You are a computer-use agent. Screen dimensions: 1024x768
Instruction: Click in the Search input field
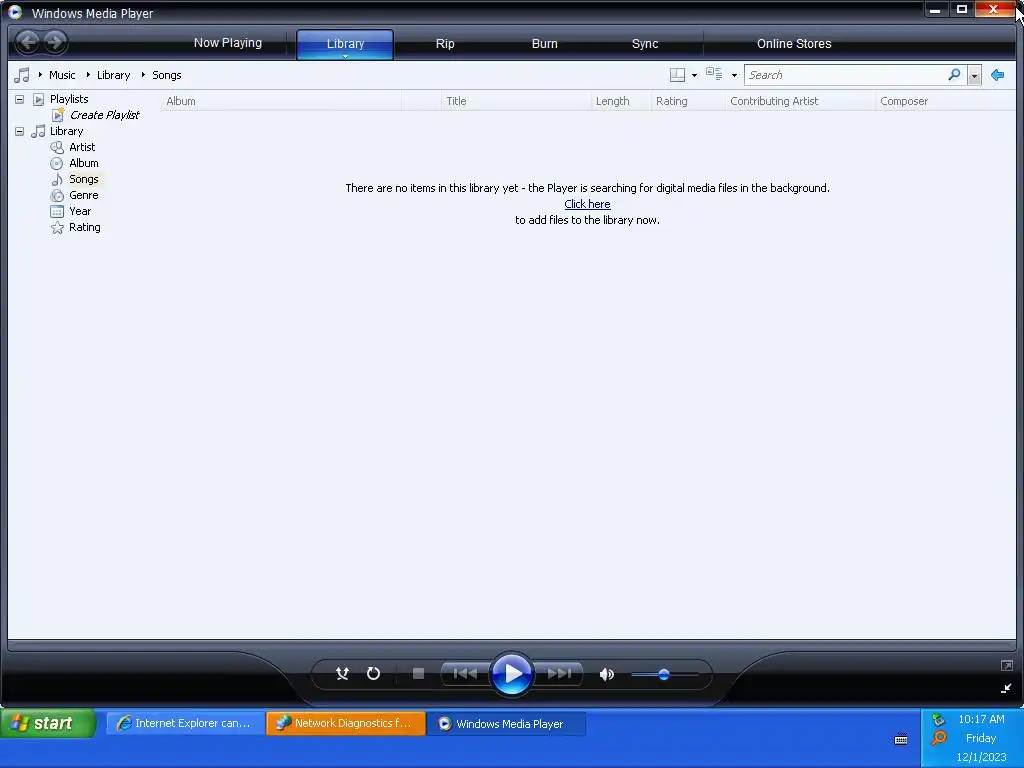(846, 75)
